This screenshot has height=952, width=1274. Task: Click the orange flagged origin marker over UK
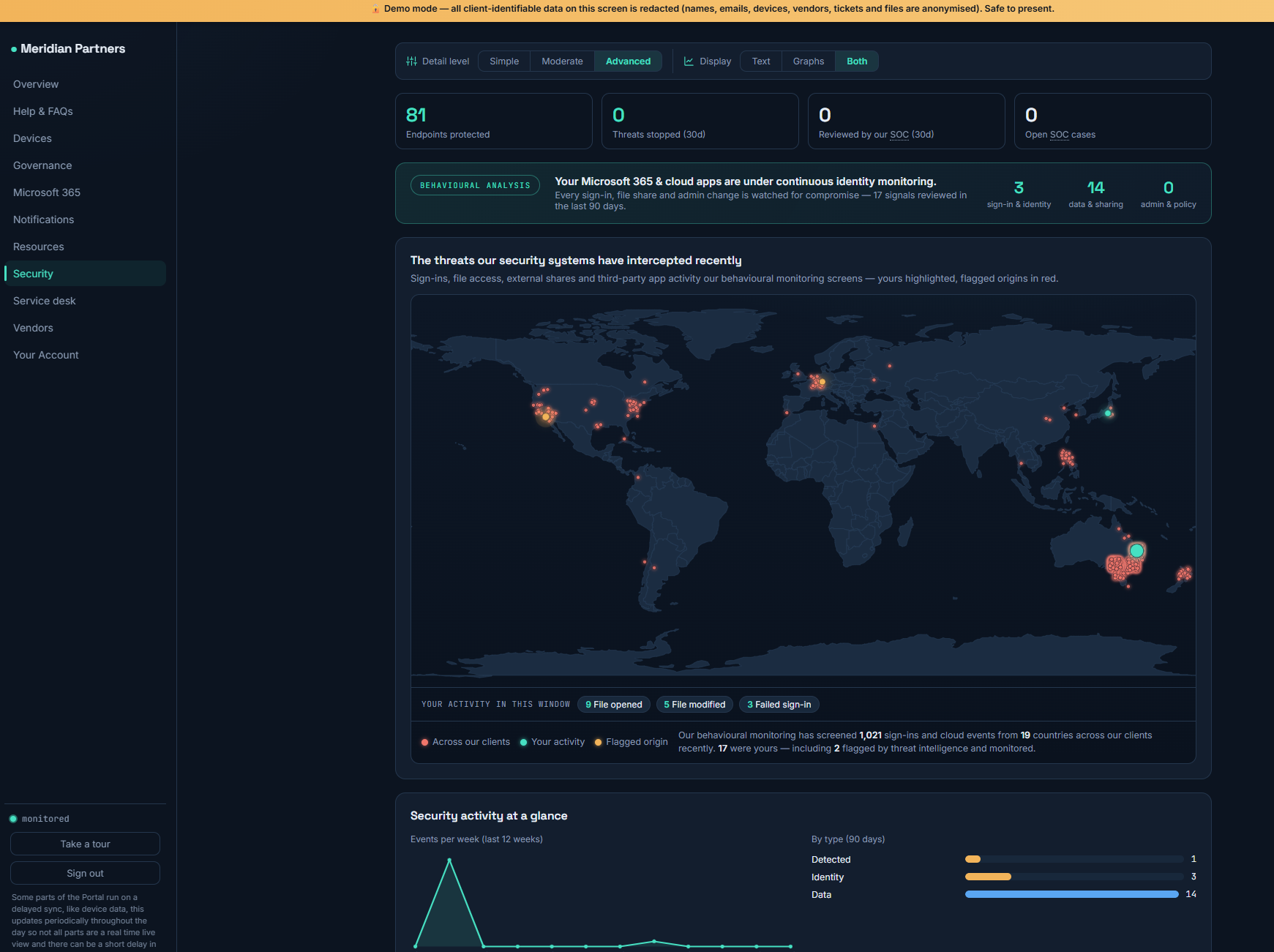pyautogui.click(x=823, y=382)
